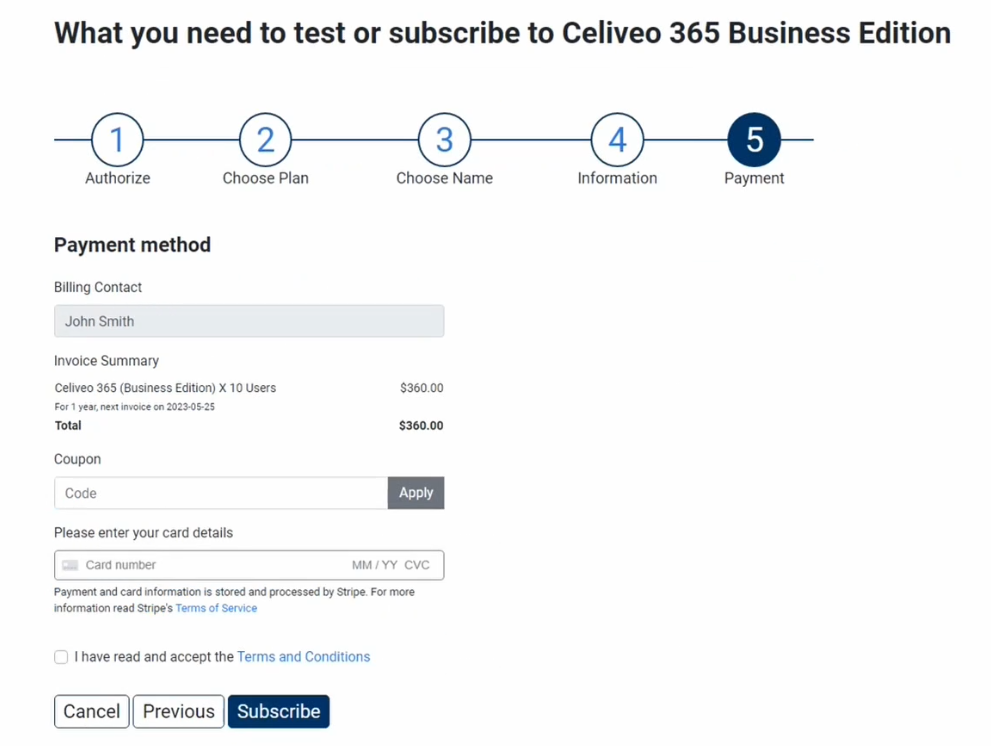Select step 3 Choose Name circle
This screenshot has width=991, height=746.
(444, 140)
